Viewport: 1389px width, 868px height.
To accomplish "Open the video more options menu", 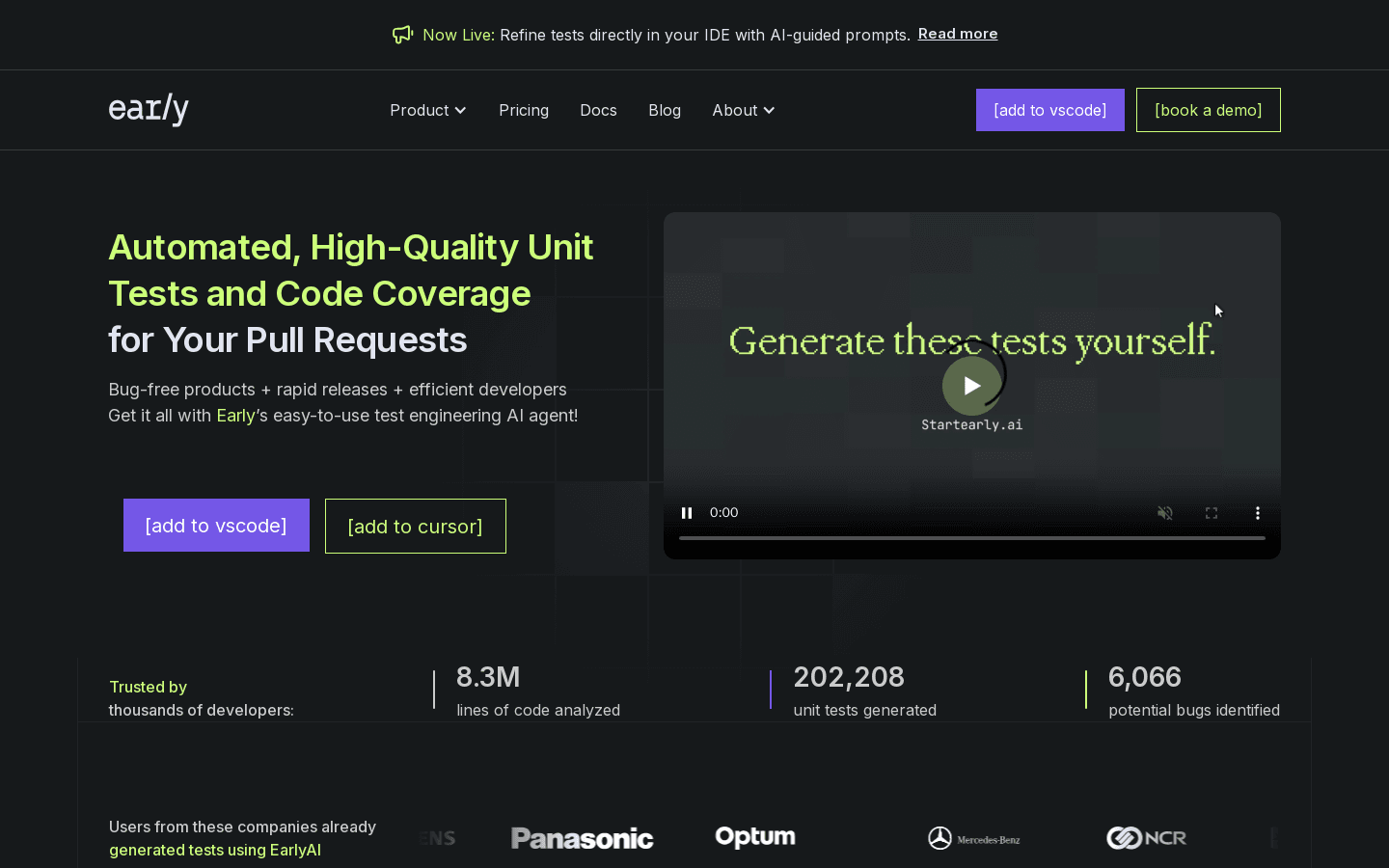I will tap(1258, 513).
